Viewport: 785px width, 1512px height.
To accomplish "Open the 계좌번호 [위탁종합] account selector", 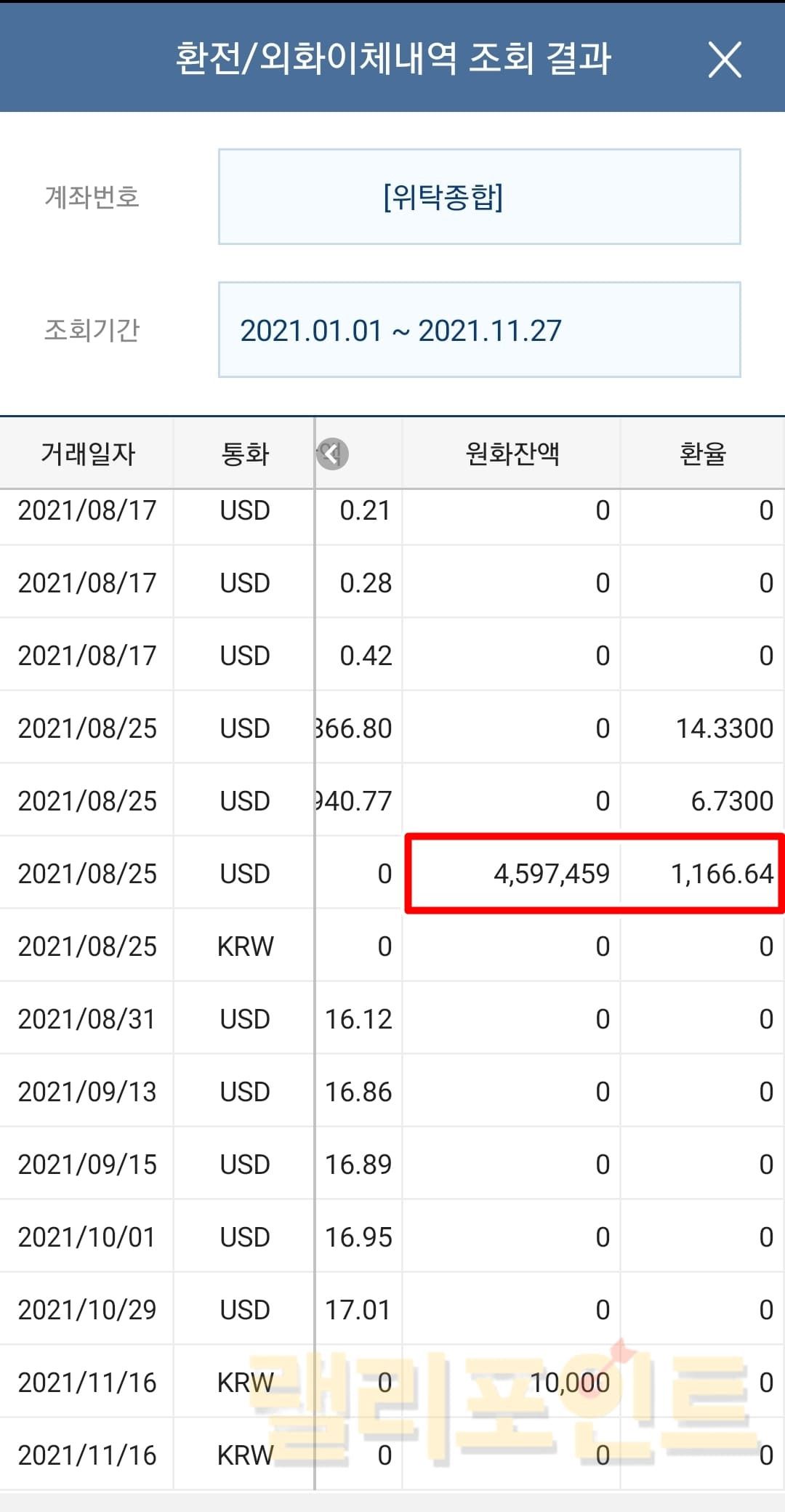I will click(x=479, y=197).
